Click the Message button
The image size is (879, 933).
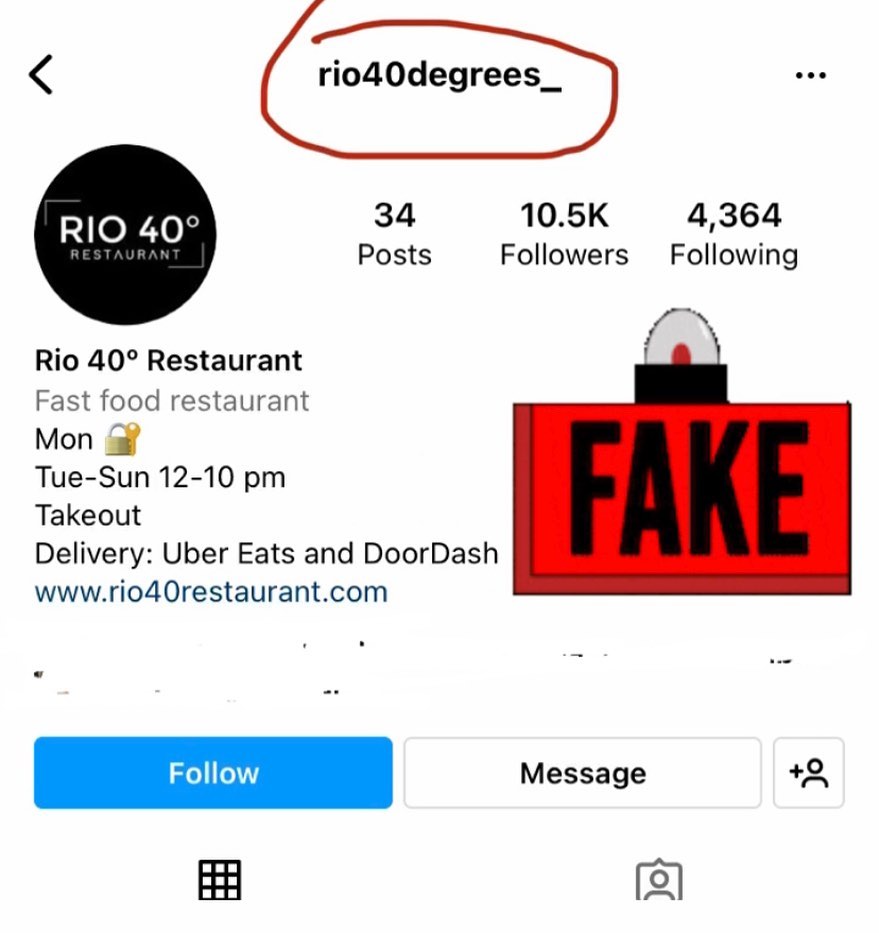(x=583, y=773)
